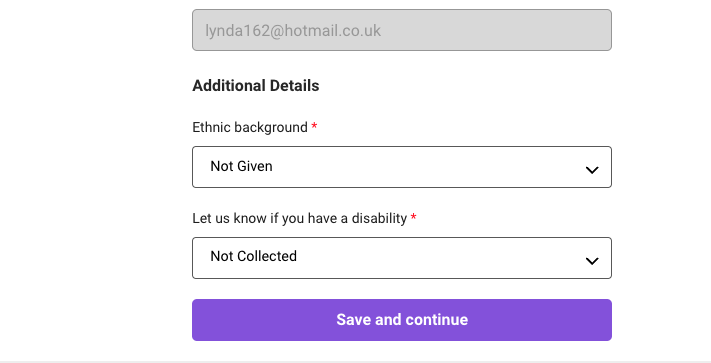This screenshot has width=711, height=363.
Task: Select the 'Not Given' value text
Action: 241,166
